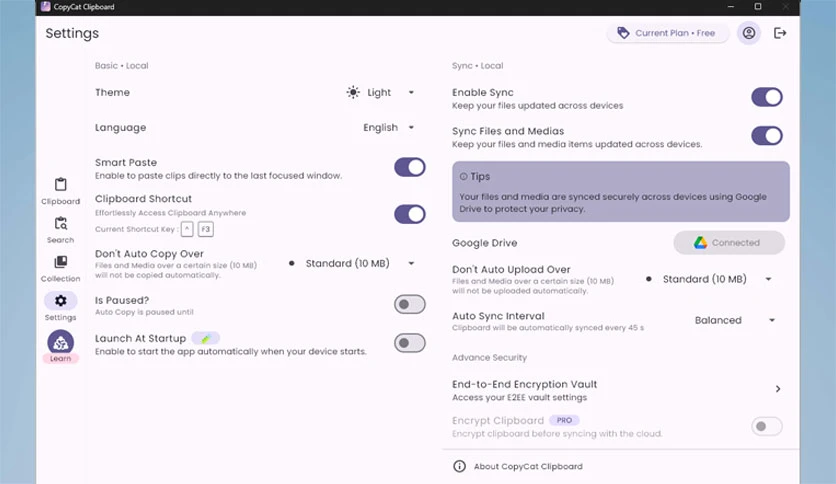This screenshot has height=484, width=836.
Task: Click the sun icon beside Light theme
Action: click(353, 92)
